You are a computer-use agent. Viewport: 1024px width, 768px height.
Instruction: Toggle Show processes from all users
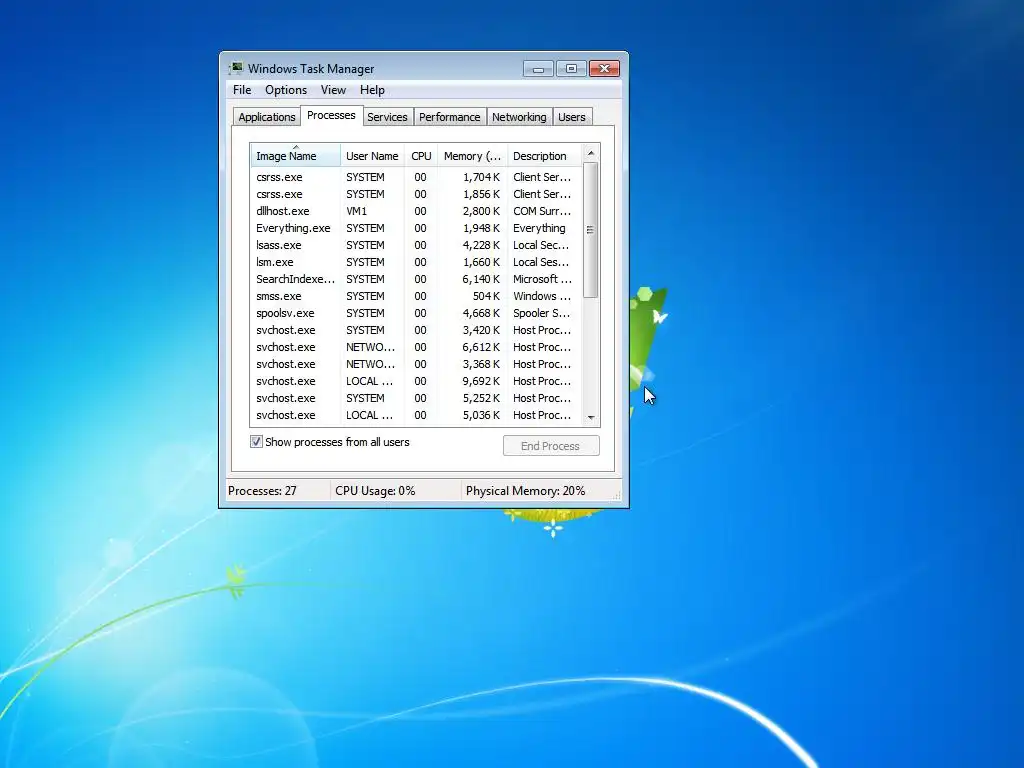256,442
